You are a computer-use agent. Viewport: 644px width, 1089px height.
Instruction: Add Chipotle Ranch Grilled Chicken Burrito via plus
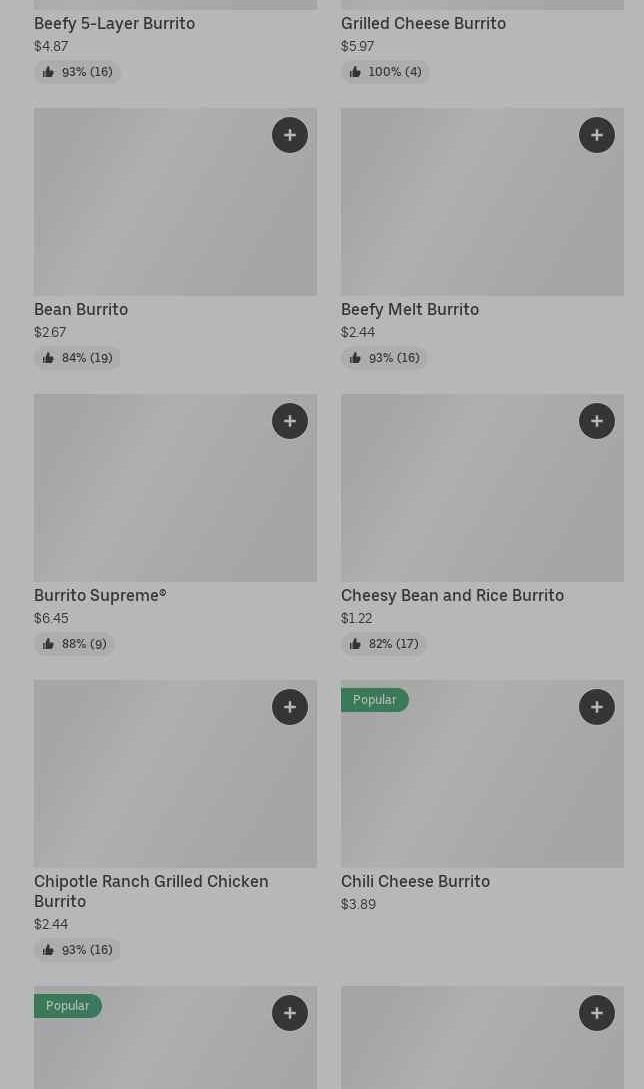point(290,707)
